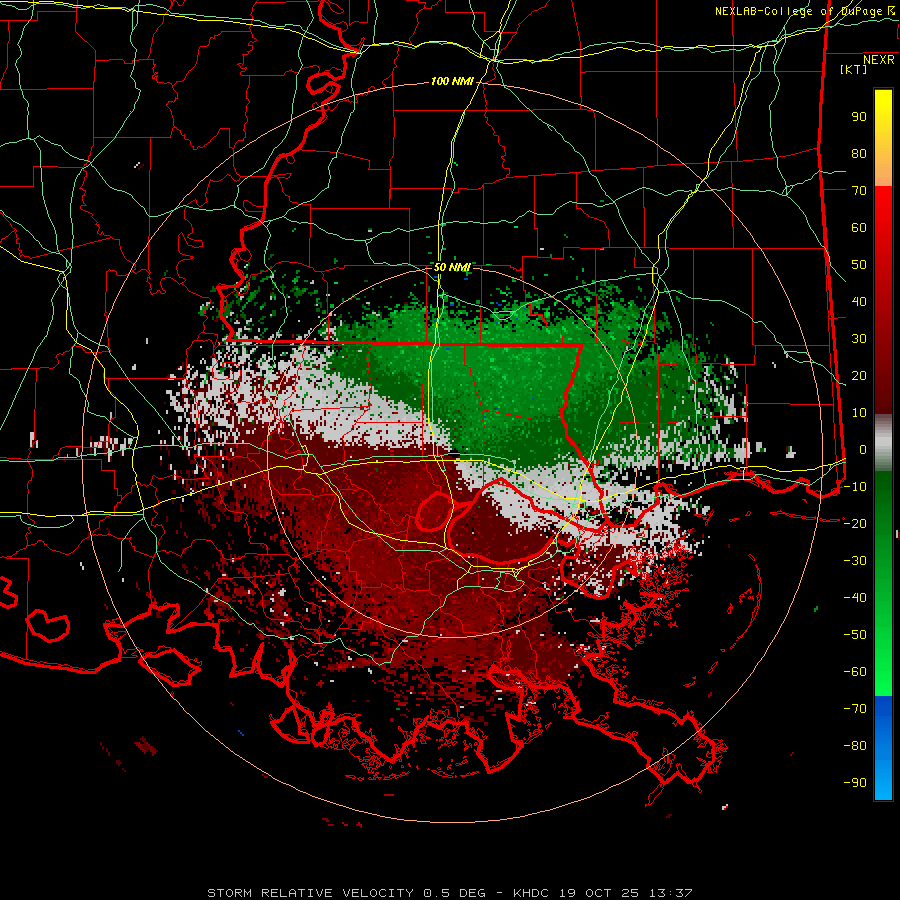Click the [KT] units label
The height and width of the screenshot is (900, 900).
coord(853,69)
